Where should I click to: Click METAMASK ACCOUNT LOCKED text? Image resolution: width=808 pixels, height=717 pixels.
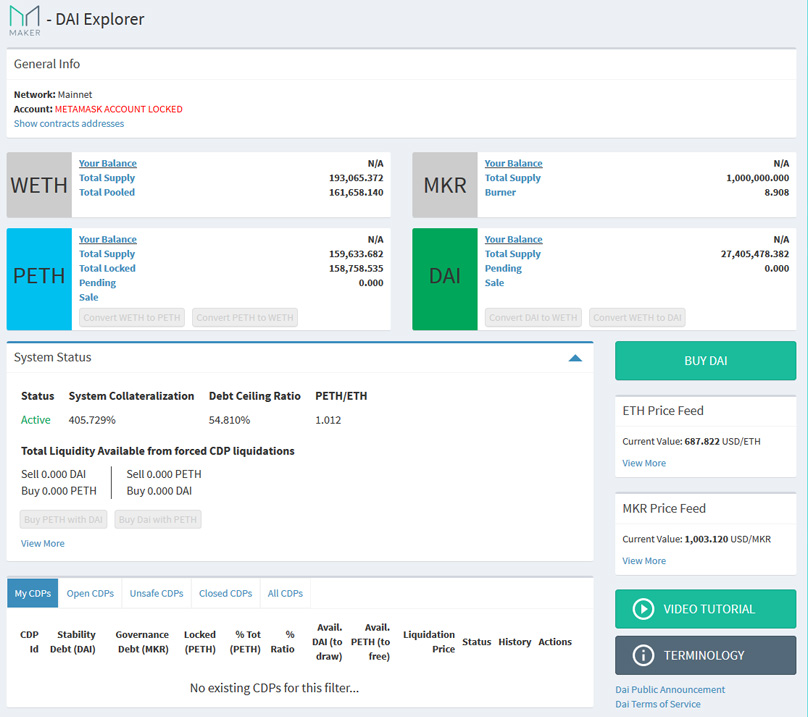[119, 109]
